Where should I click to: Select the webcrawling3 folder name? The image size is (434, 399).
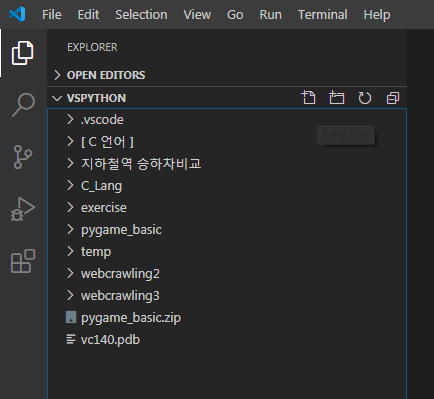click(120, 296)
